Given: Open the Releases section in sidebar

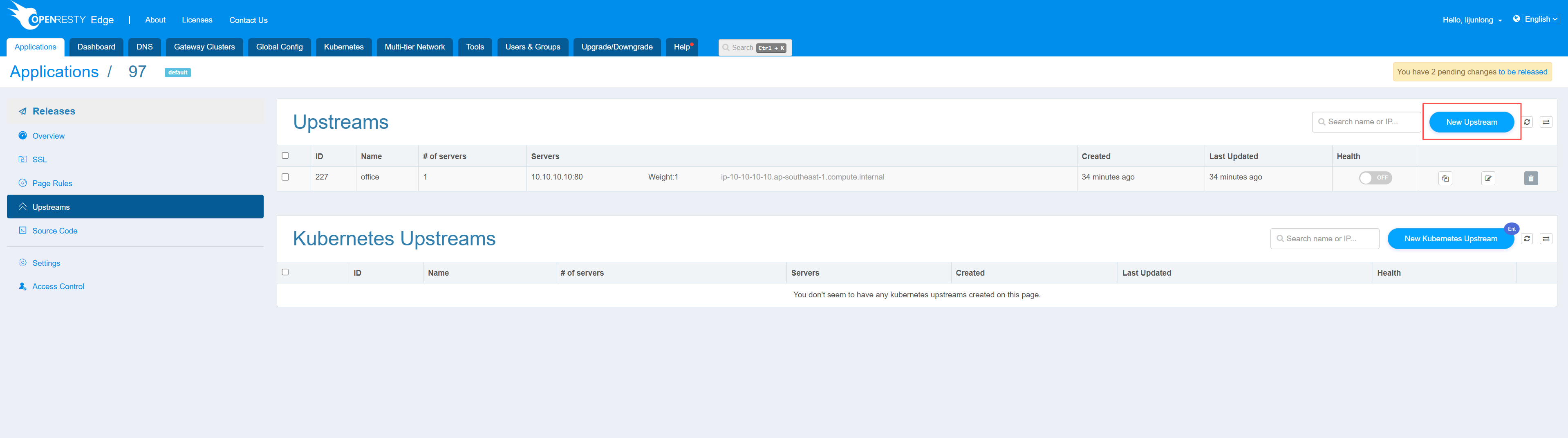Looking at the screenshot, I should (54, 111).
